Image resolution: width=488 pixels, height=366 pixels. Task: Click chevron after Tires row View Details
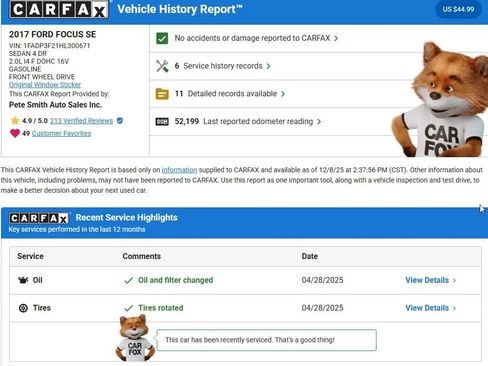[454, 308]
